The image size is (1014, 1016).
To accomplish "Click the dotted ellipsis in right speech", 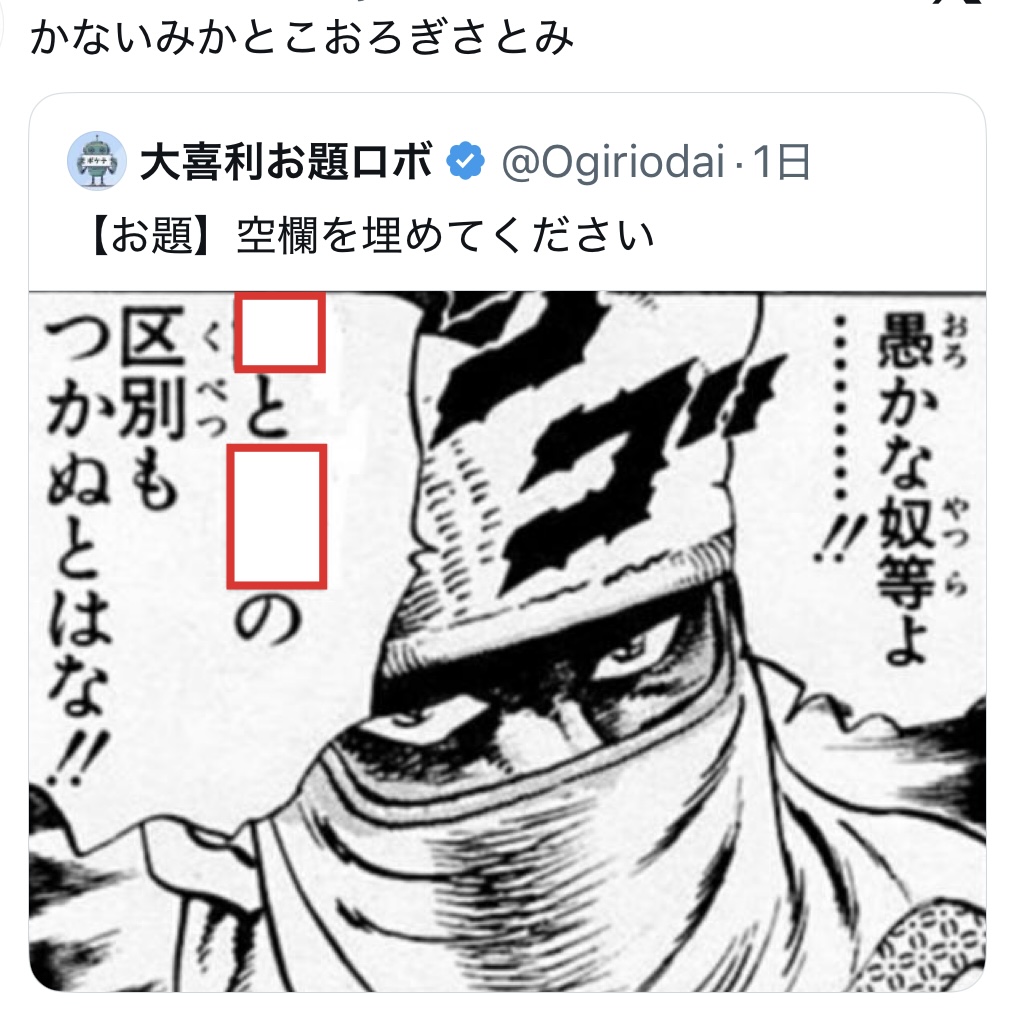I will 840,409.
